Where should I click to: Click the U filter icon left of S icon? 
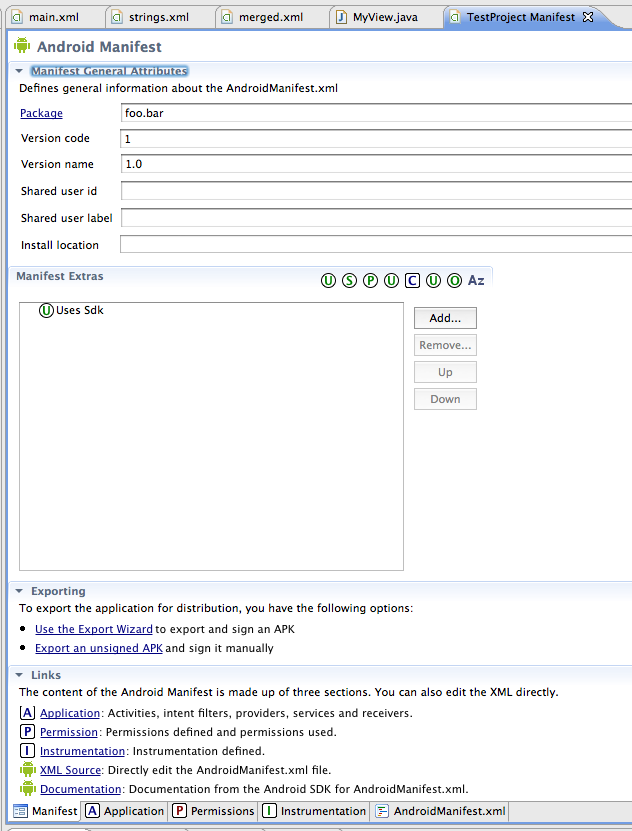(328, 280)
